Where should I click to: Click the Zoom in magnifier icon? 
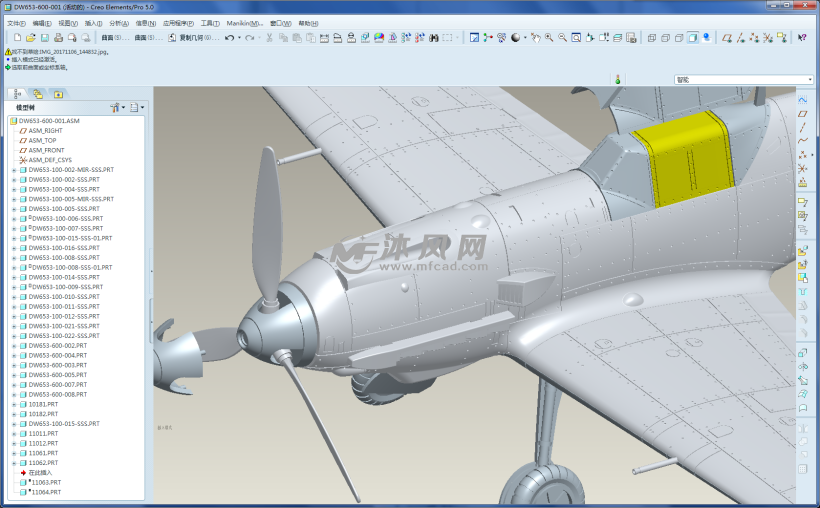[x=549, y=38]
